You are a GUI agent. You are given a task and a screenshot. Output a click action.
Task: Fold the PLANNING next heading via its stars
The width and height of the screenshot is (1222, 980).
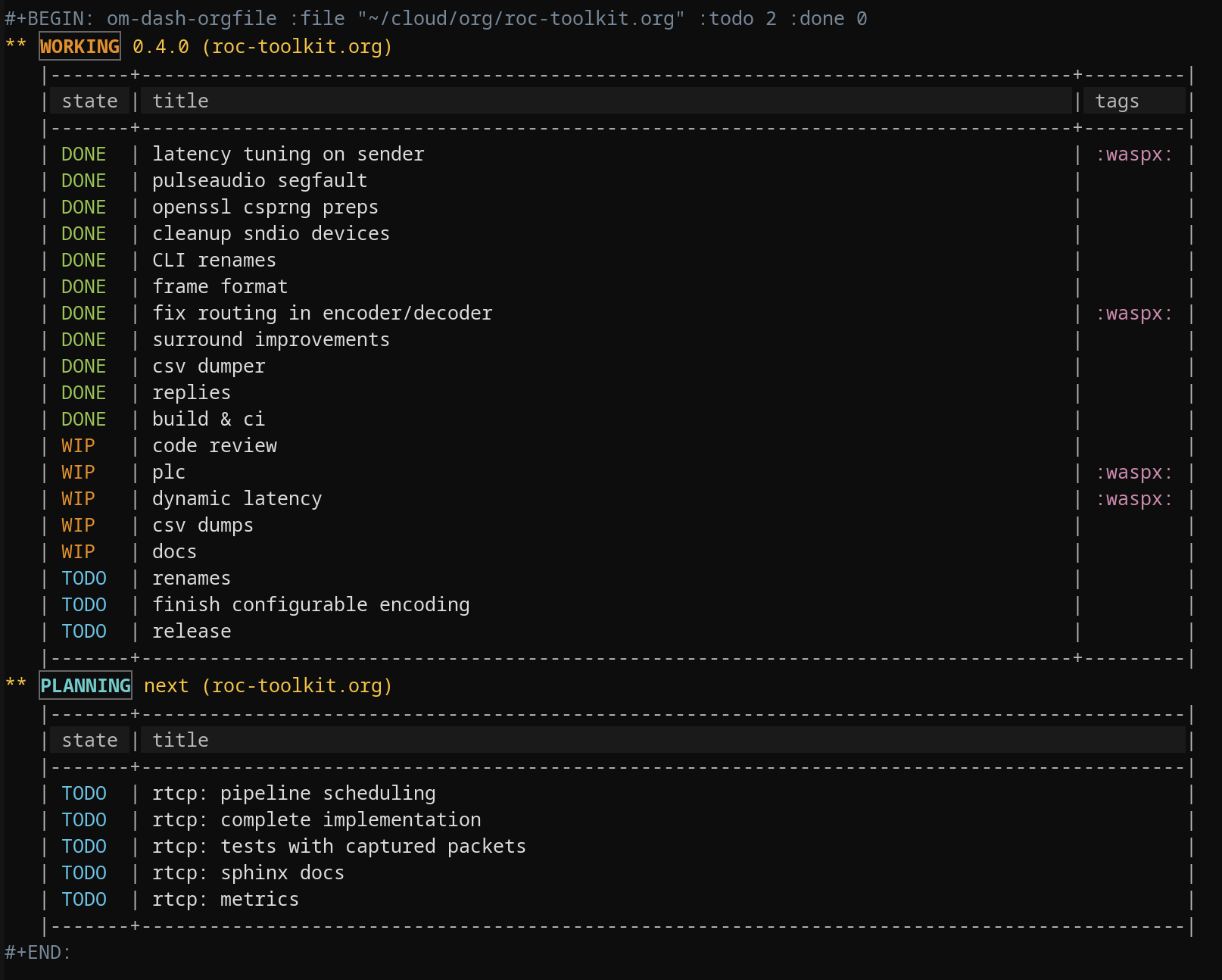click(16, 683)
